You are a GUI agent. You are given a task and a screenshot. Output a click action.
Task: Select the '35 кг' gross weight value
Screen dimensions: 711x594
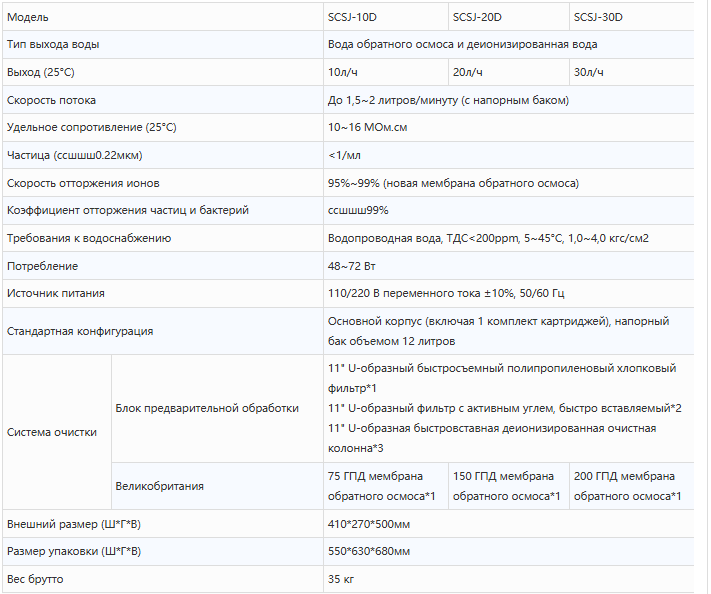coord(340,579)
